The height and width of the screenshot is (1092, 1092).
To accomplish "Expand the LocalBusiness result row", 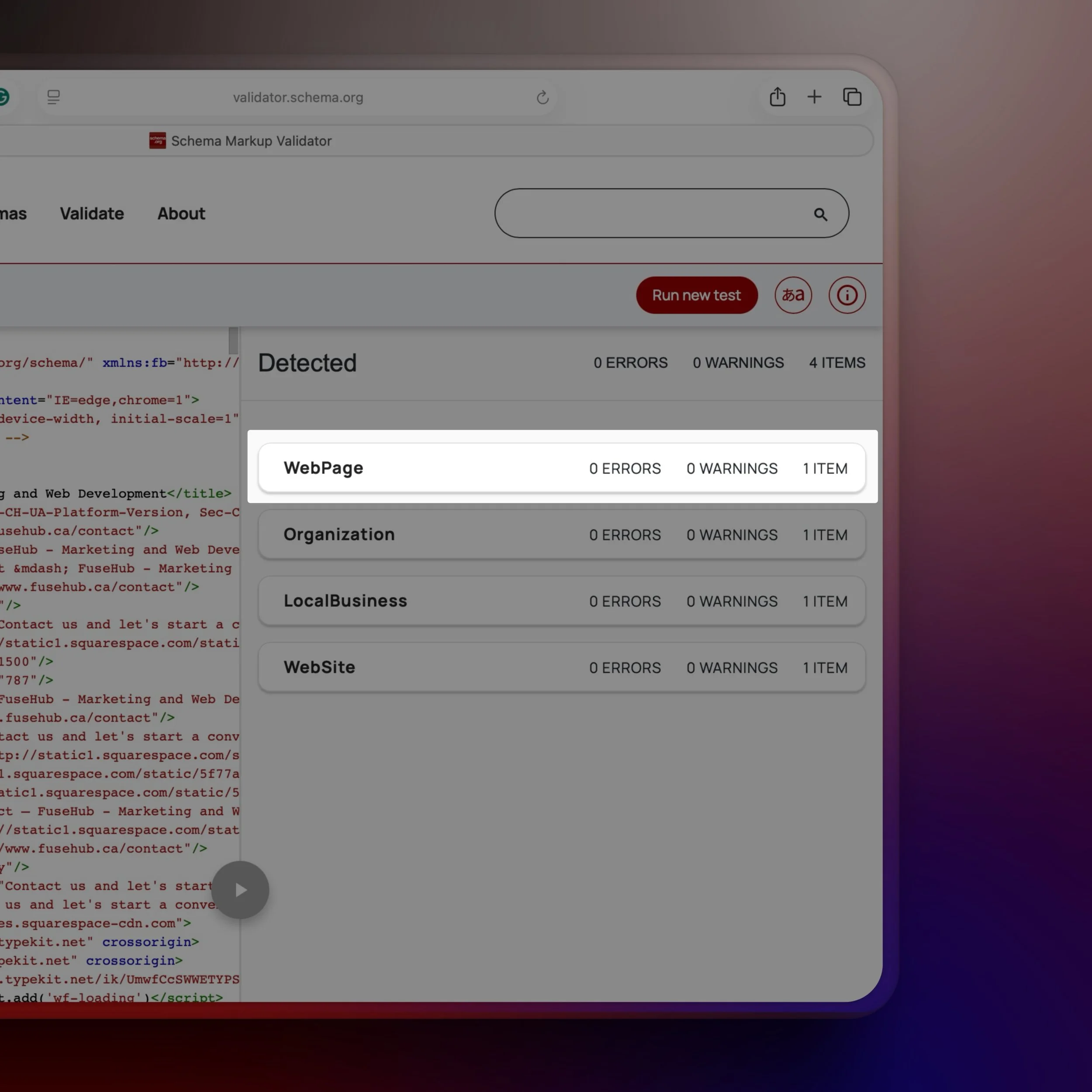I will tap(561, 601).
